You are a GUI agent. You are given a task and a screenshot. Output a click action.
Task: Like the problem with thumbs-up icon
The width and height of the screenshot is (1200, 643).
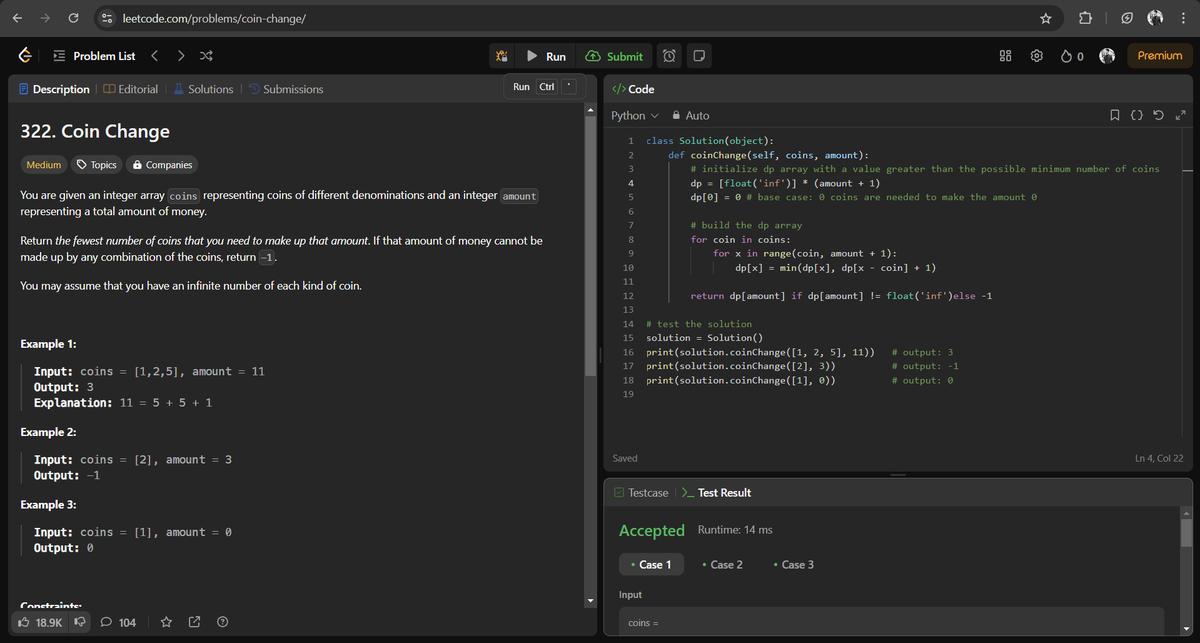pyautogui.click(x=42, y=623)
